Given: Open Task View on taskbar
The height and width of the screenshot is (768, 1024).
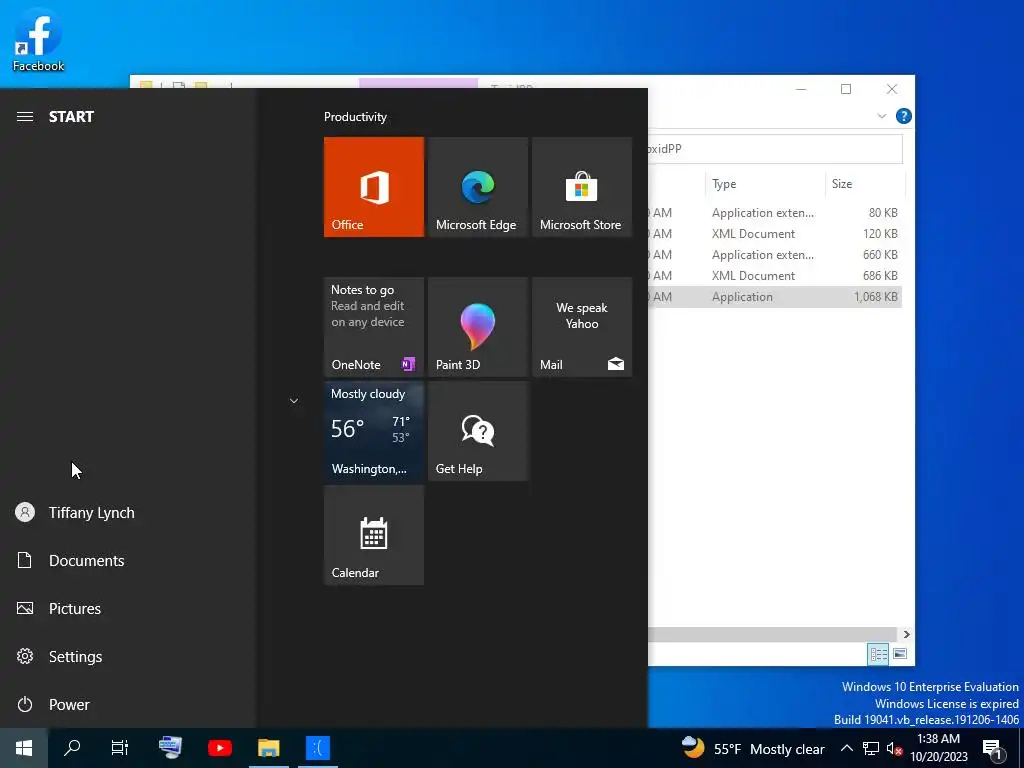Looking at the screenshot, I should [120, 748].
